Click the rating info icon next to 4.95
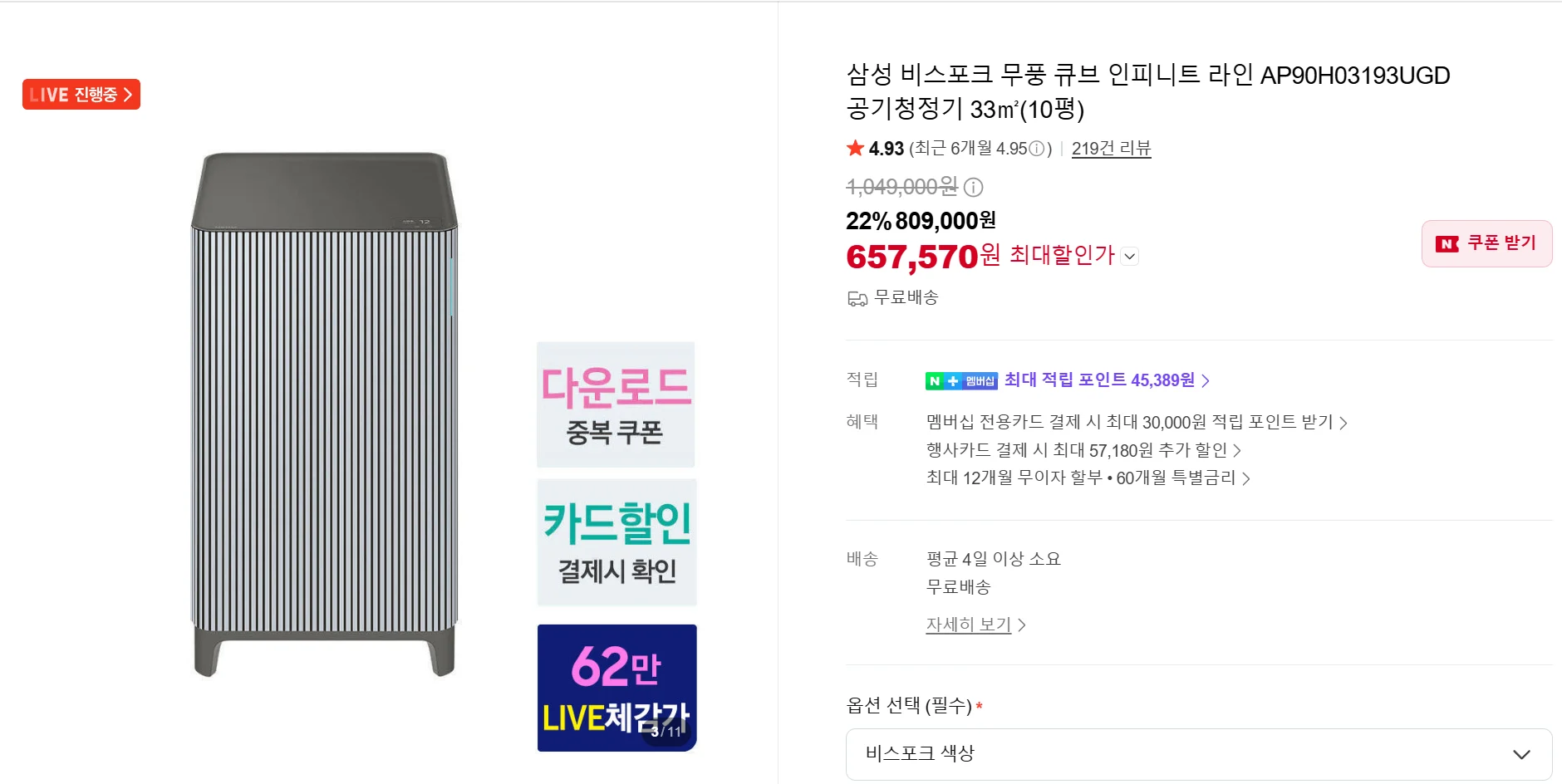The height and width of the screenshot is (784, 1562). pos(1036,149)
